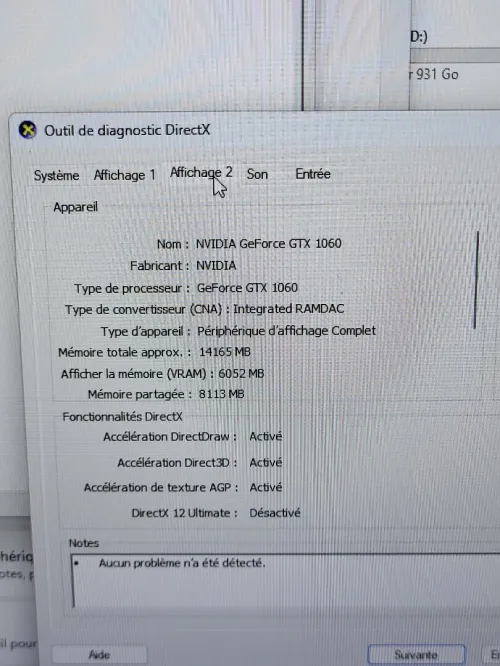Viewport: 500px width, 666px height.
Task: Click the VRAM value 6052 MB
Action: (x=241, y=374)
